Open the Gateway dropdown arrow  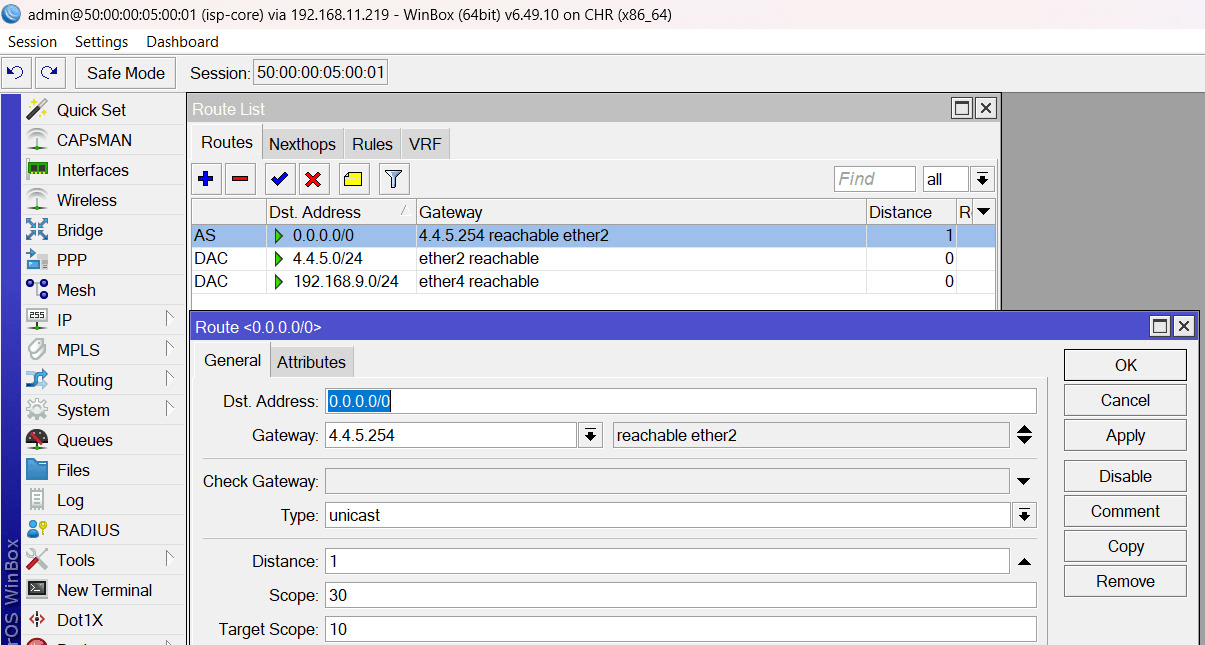click(x=590, y=435)
